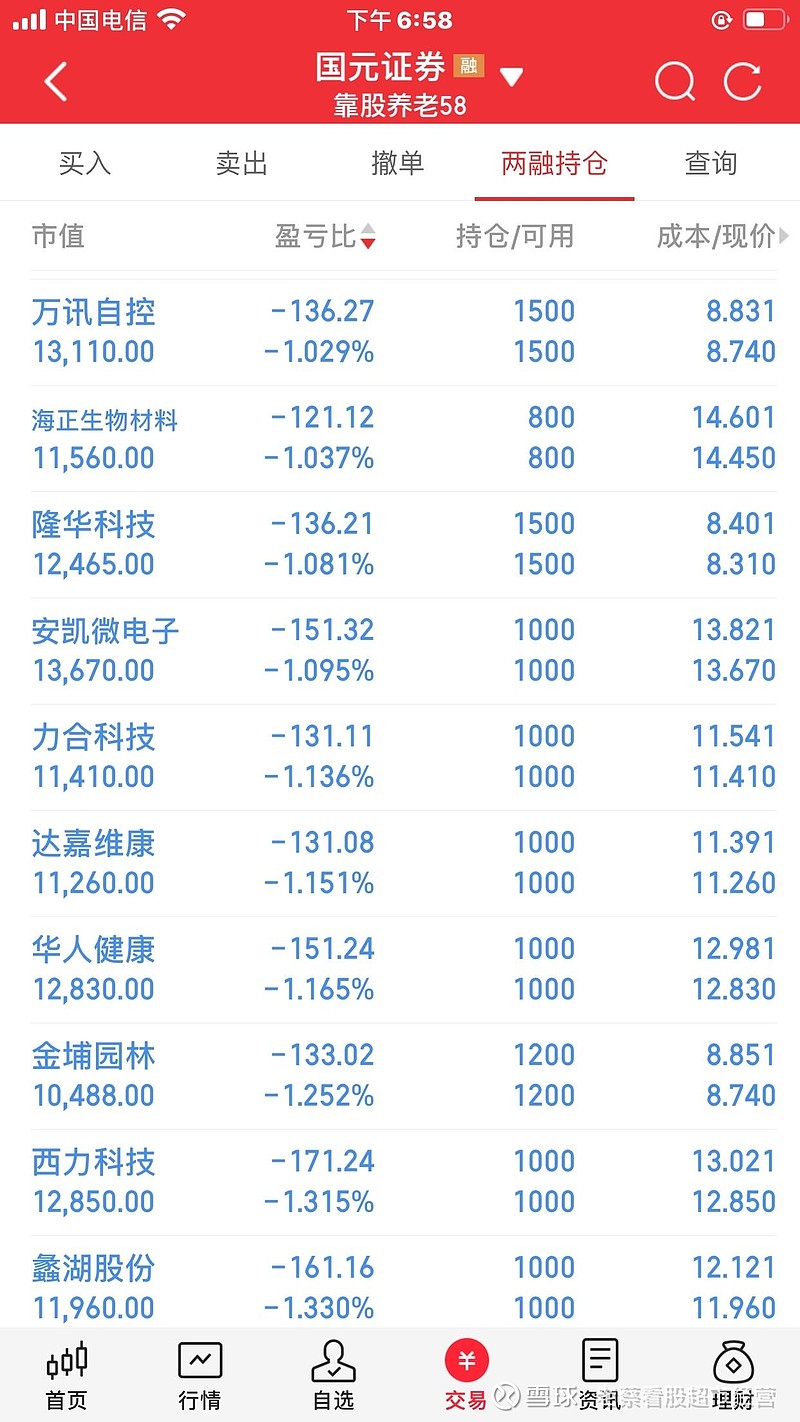Select the 两融持仓 tab
Viewport: 800px width, 1422px height.
point(554,163)
